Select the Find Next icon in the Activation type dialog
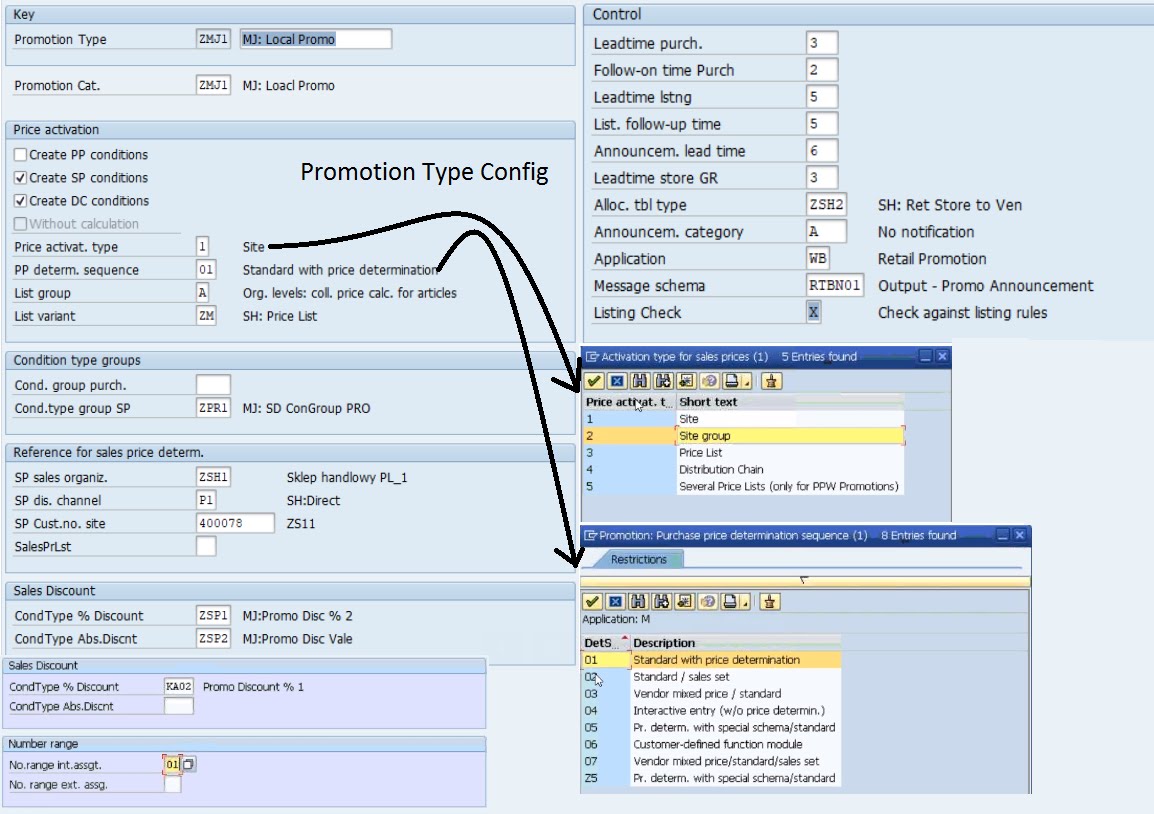 click(x=661, y=381)
